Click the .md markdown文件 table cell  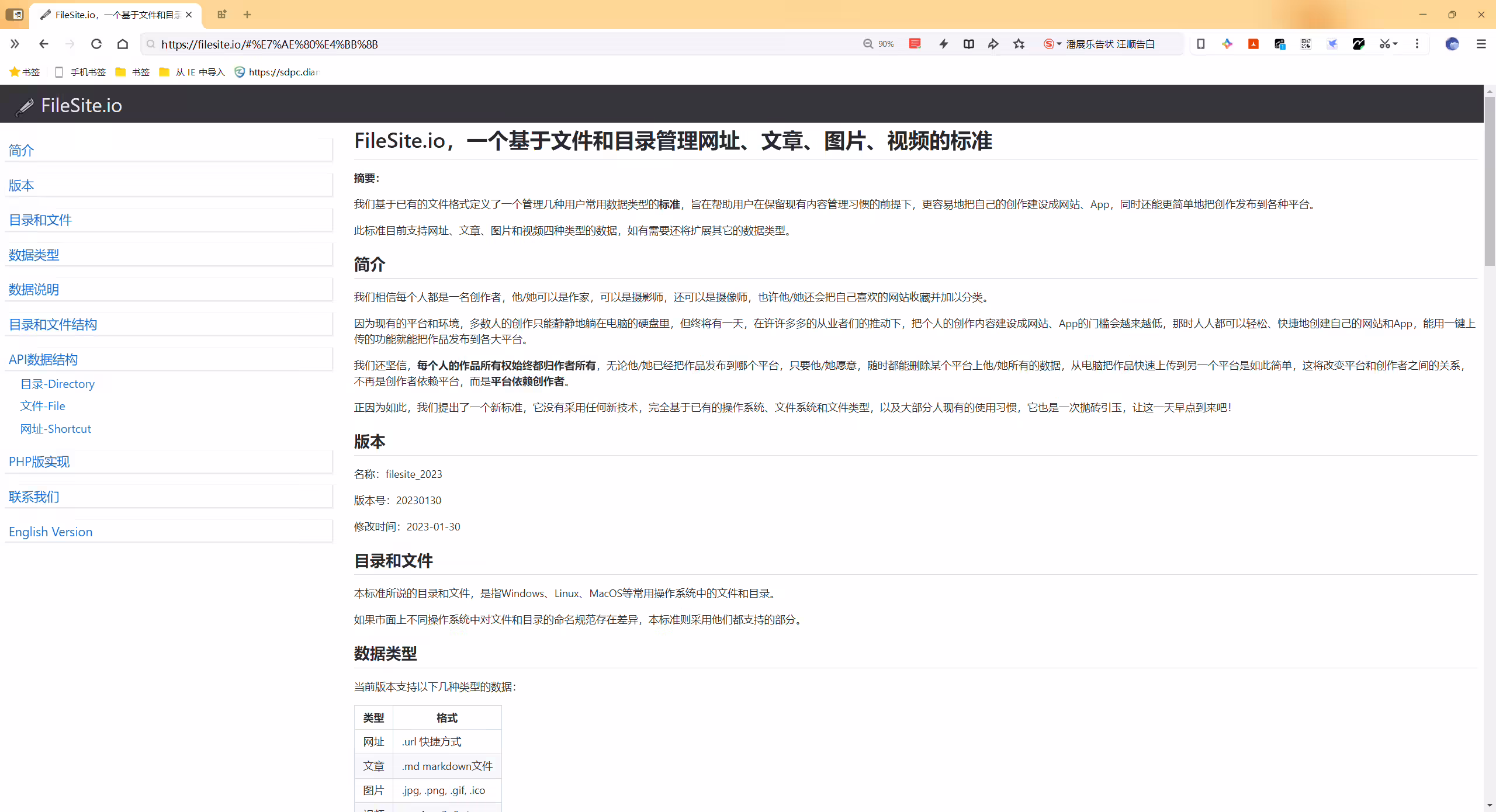[447, 766]
